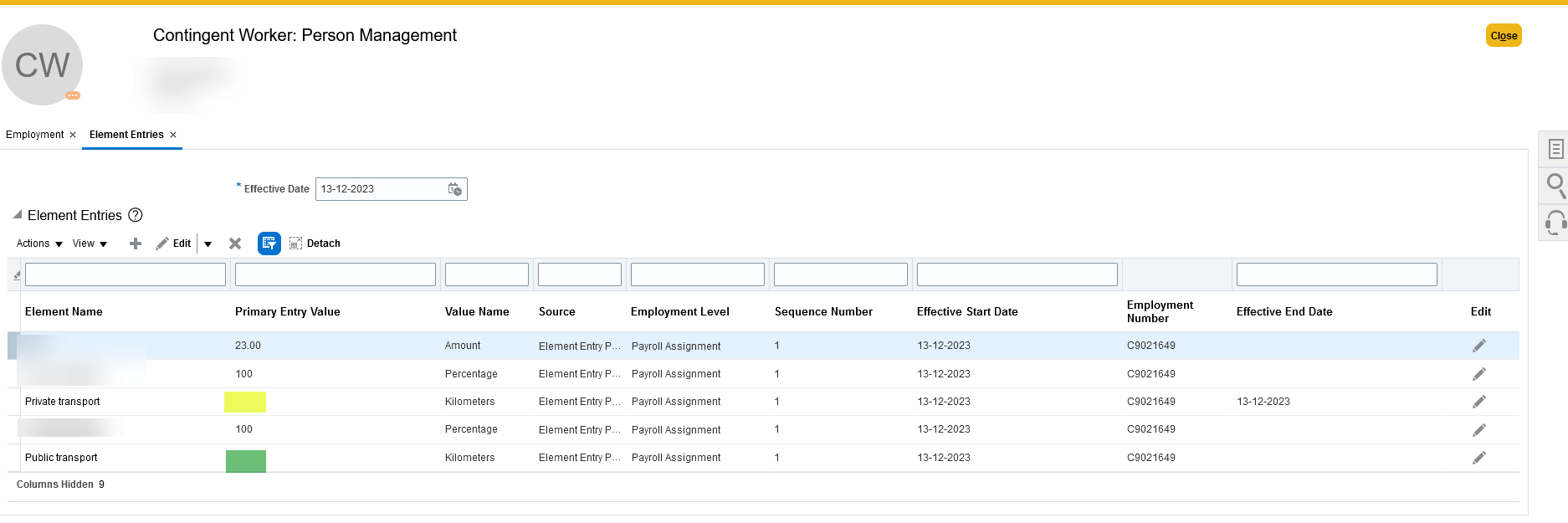Open the Effective Date calendar picker
Screen dimensions: 1568x523
455,189
